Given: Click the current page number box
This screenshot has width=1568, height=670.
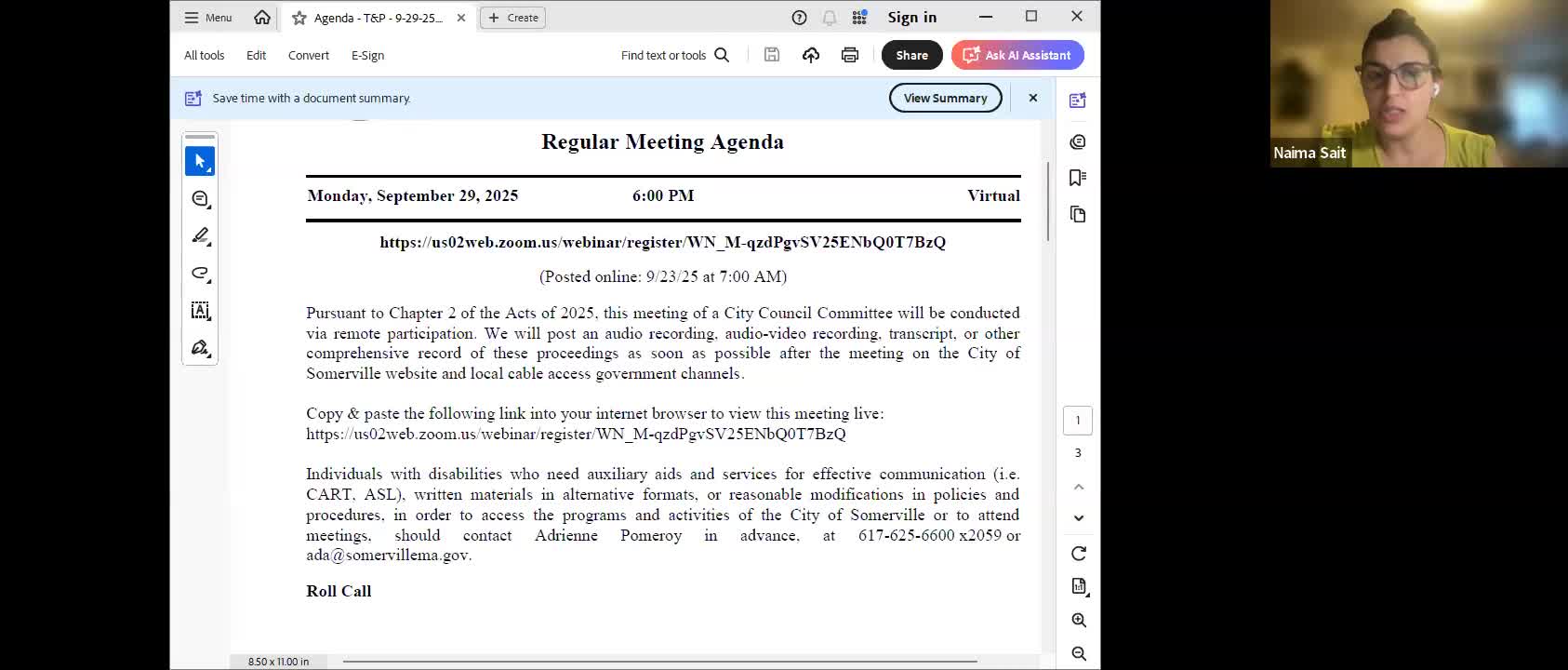Looking at the screenshot, I should pyautogui.click(x=1078, y=421).
